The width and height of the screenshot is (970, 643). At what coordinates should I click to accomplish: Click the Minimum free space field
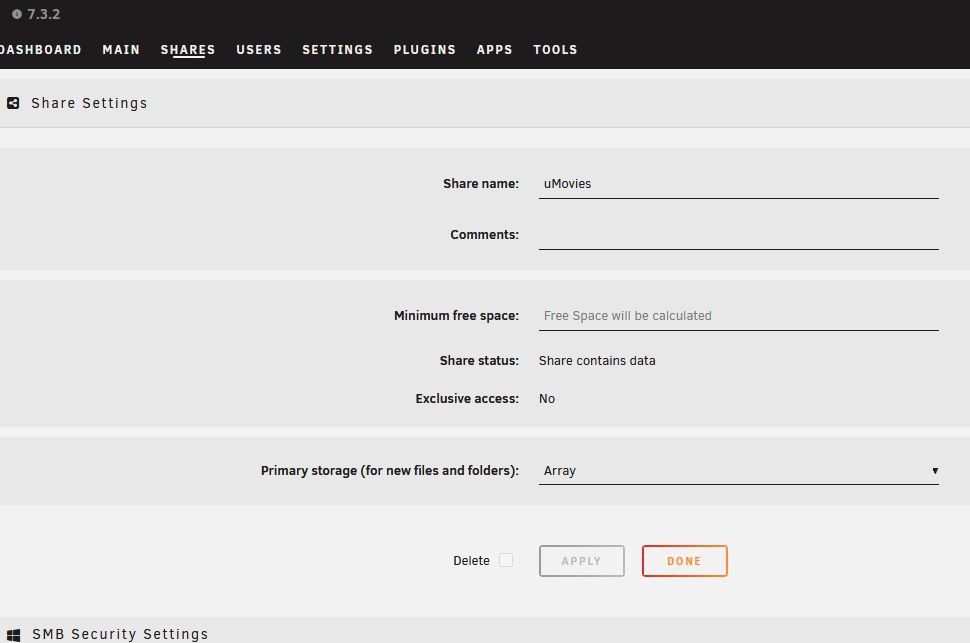(739, 316)
